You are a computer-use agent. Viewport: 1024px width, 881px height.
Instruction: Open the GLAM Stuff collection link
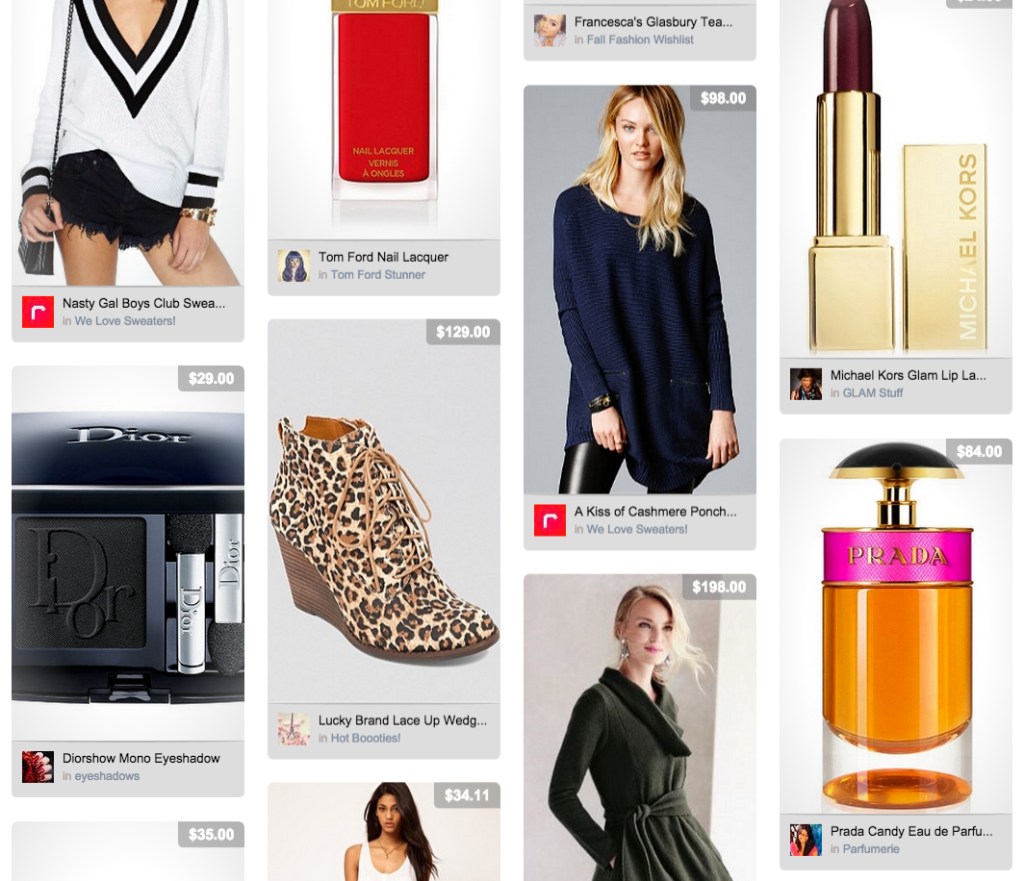(x=872, y=393)
